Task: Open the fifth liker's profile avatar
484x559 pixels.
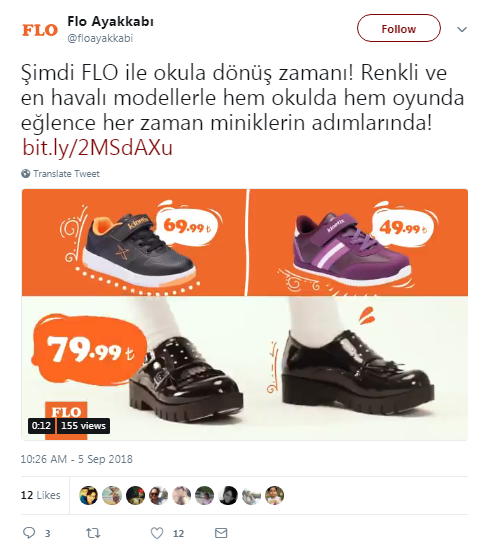Action: pyautogui.click(x=181, y=495)
